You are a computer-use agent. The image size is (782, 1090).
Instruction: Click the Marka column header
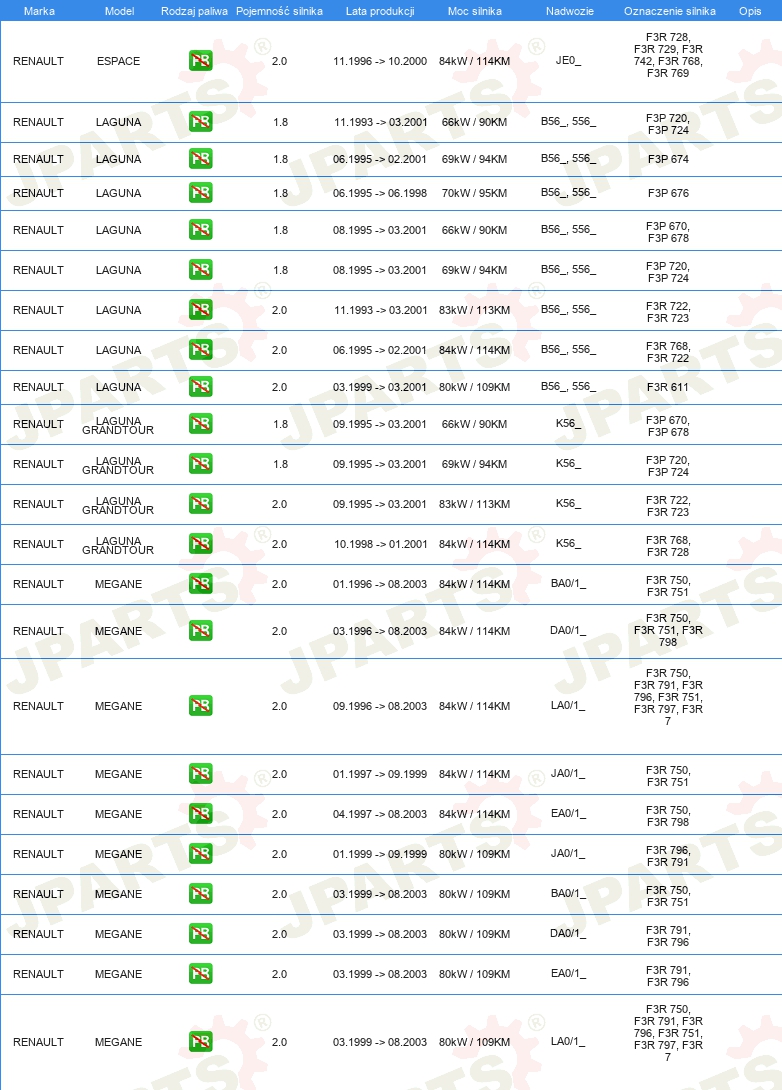click(39, 11)
